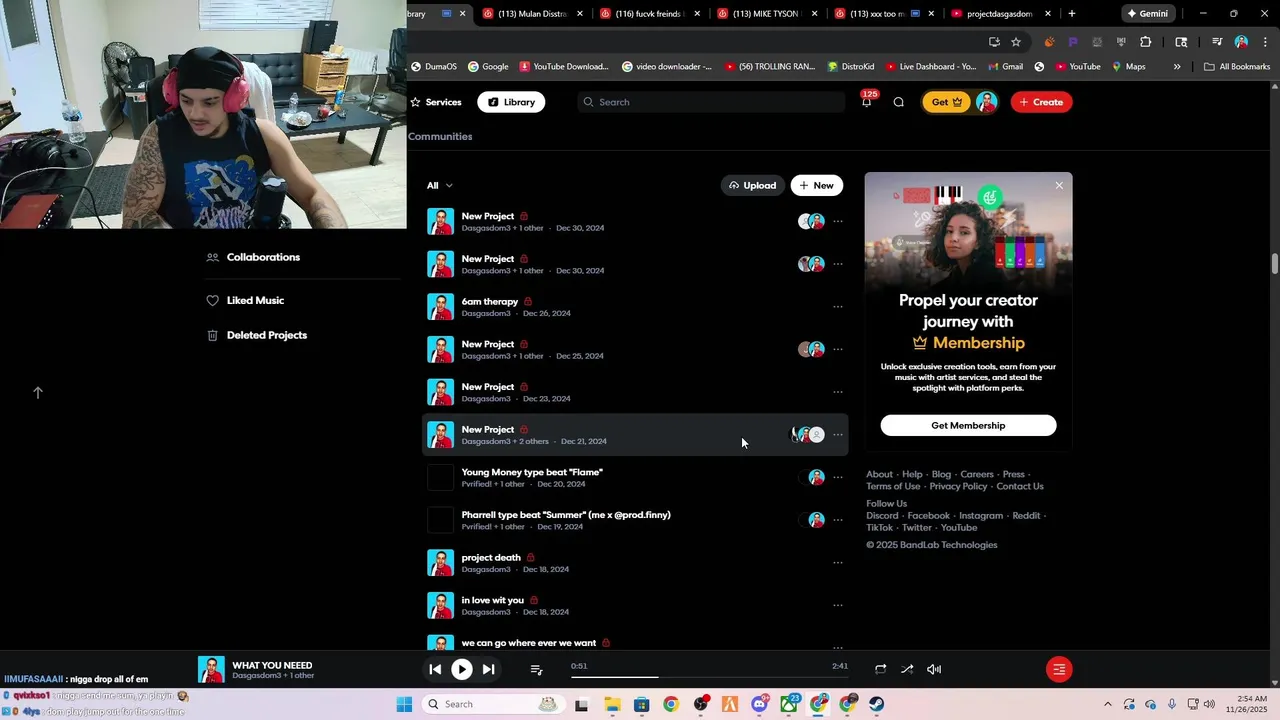Show hidden system tray icons

click(x=1107, y=704)
